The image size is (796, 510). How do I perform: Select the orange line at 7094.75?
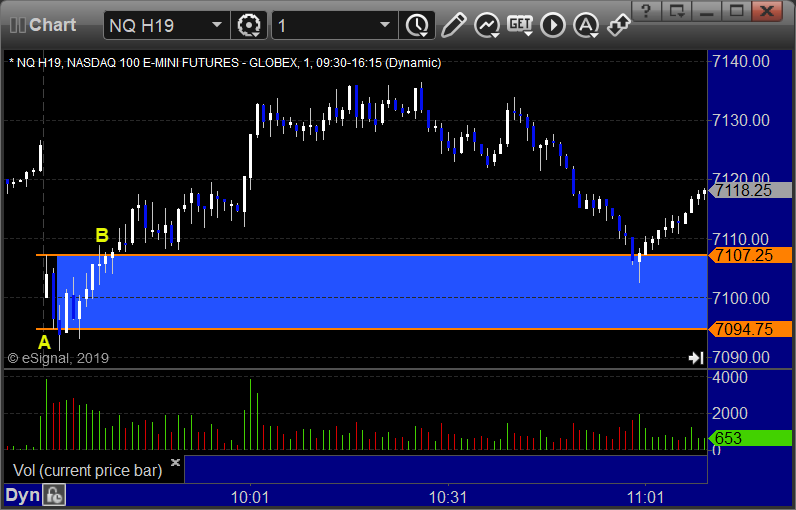[x=371, y=329]
